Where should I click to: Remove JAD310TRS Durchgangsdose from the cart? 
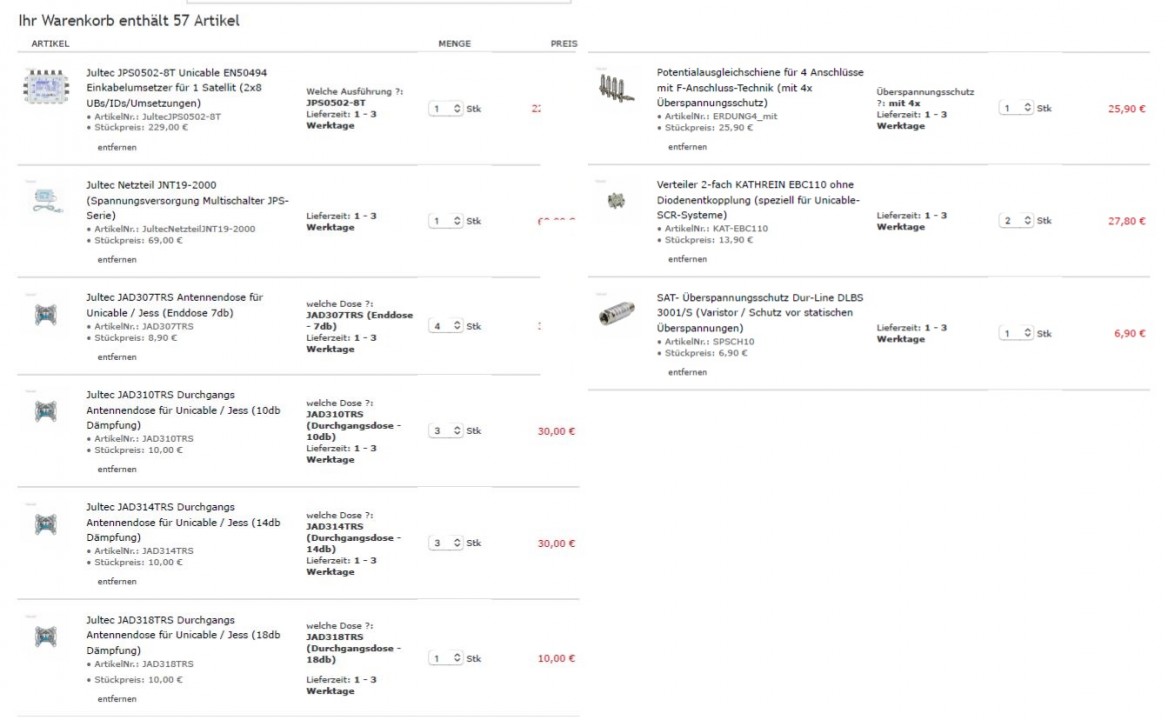[x=117, y=468]
